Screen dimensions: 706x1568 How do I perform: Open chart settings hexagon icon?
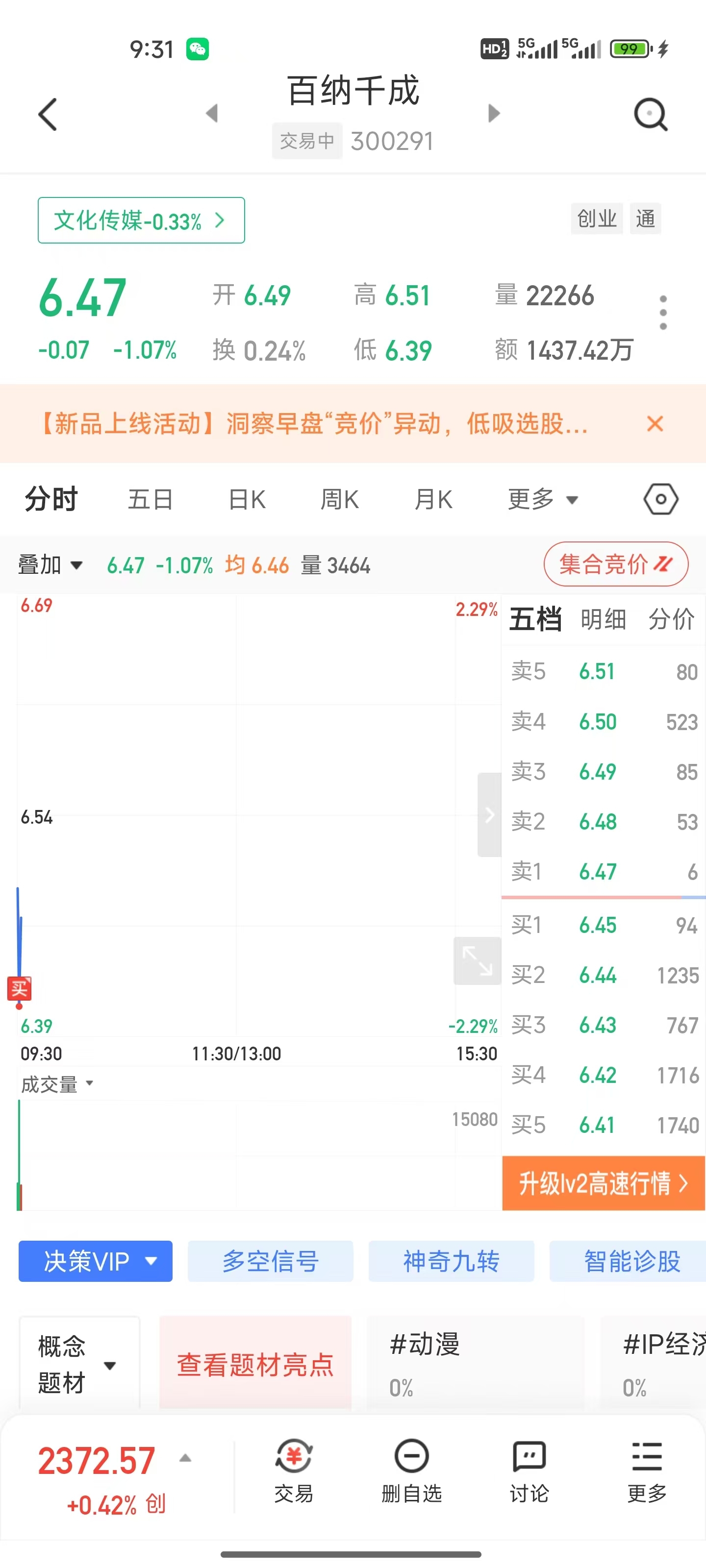[x=661, y=499]
